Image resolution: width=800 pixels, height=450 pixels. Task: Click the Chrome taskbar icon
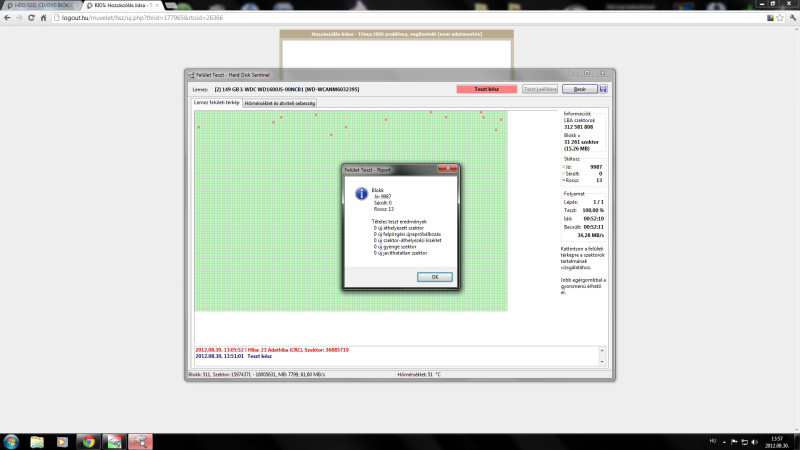pos(88,441)
